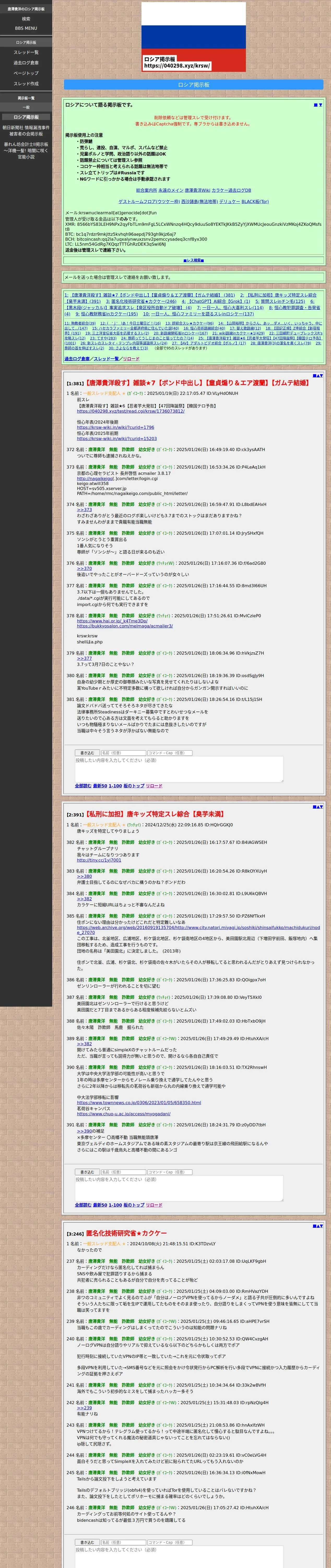Image resolution: width=331 pixels, height=1568 pixels.
Task: Open the www.hai.or.jp link in post 378
Action: [111, 621]
